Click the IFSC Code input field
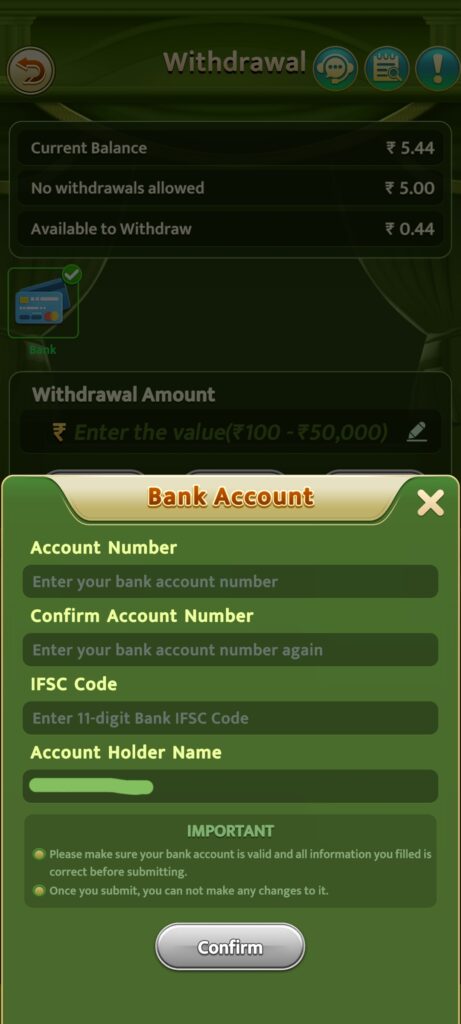Image resolution: width=461 pixels, height=1024 pixels. point(230,718)
